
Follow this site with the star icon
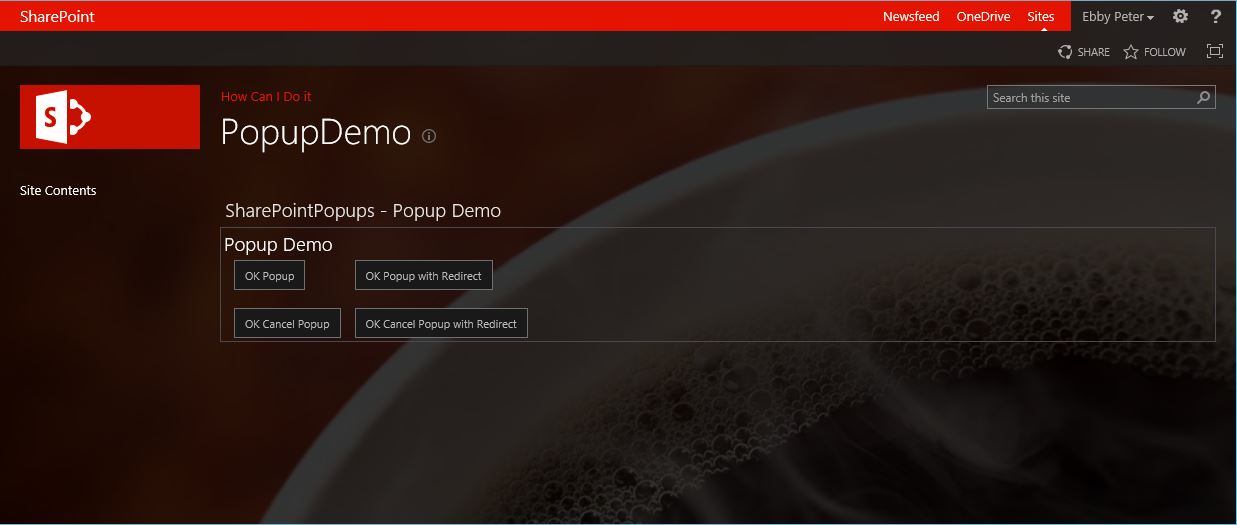click(x=1131, y=52)
